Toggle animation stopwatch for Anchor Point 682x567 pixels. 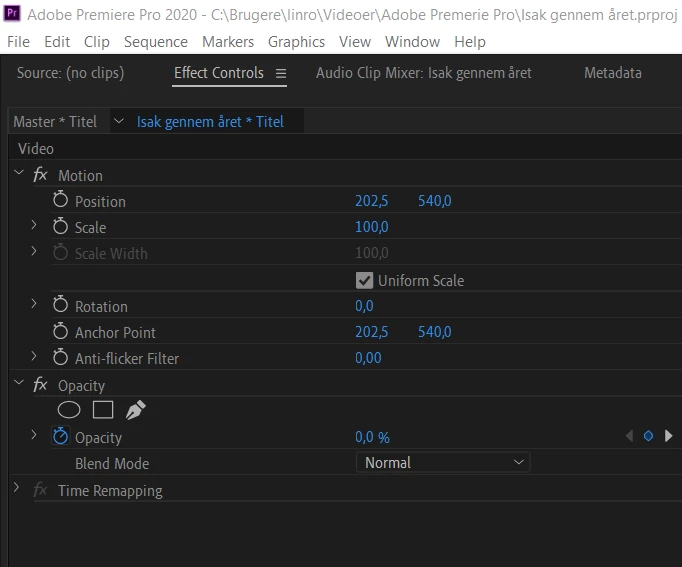(60, 331)
